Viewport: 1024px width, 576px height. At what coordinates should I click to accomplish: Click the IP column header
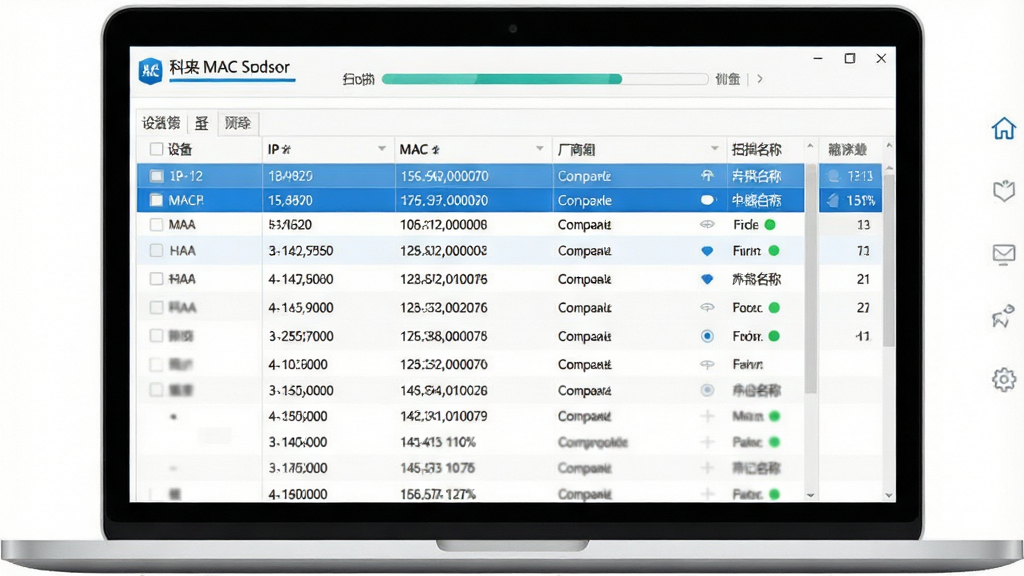click(327, 150)
